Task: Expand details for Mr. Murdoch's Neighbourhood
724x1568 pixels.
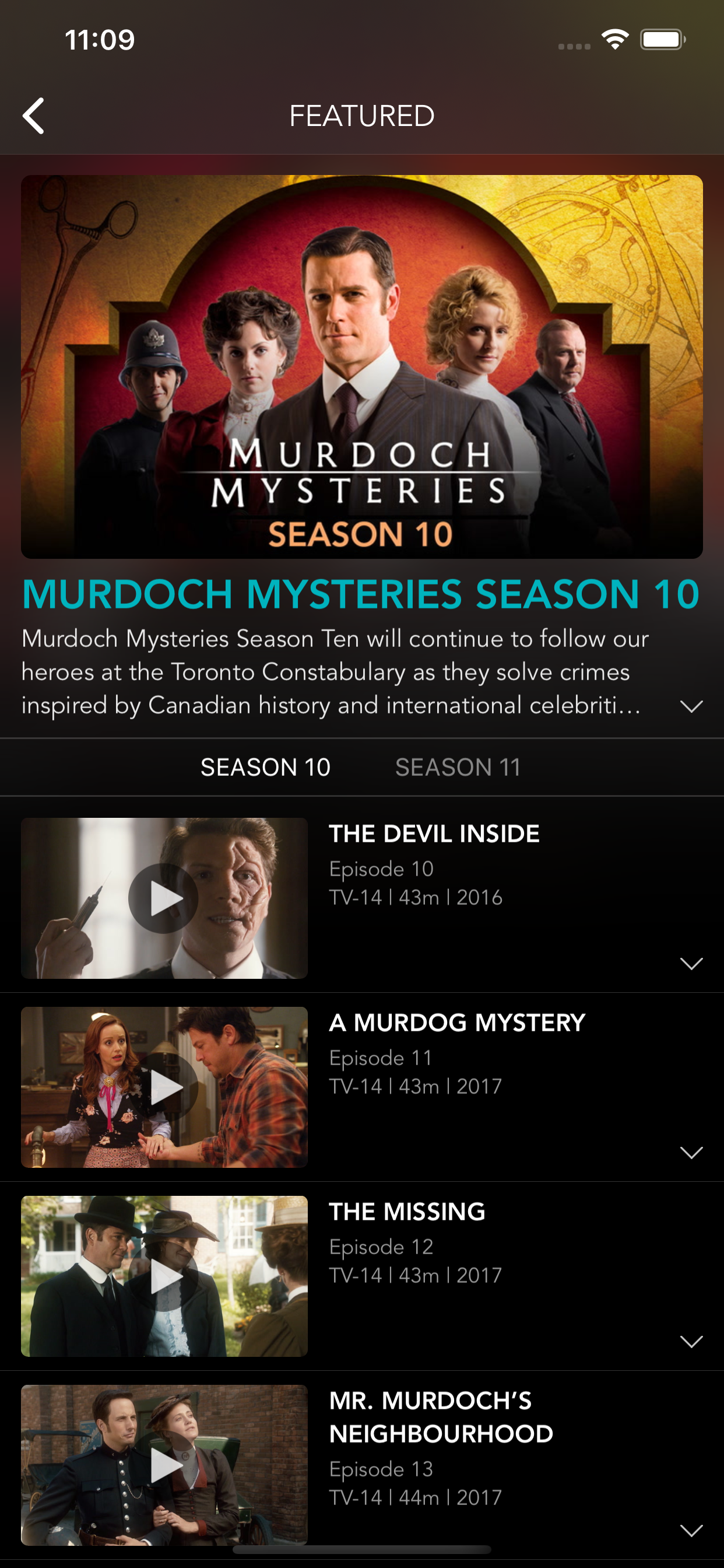Action: 691,1529
